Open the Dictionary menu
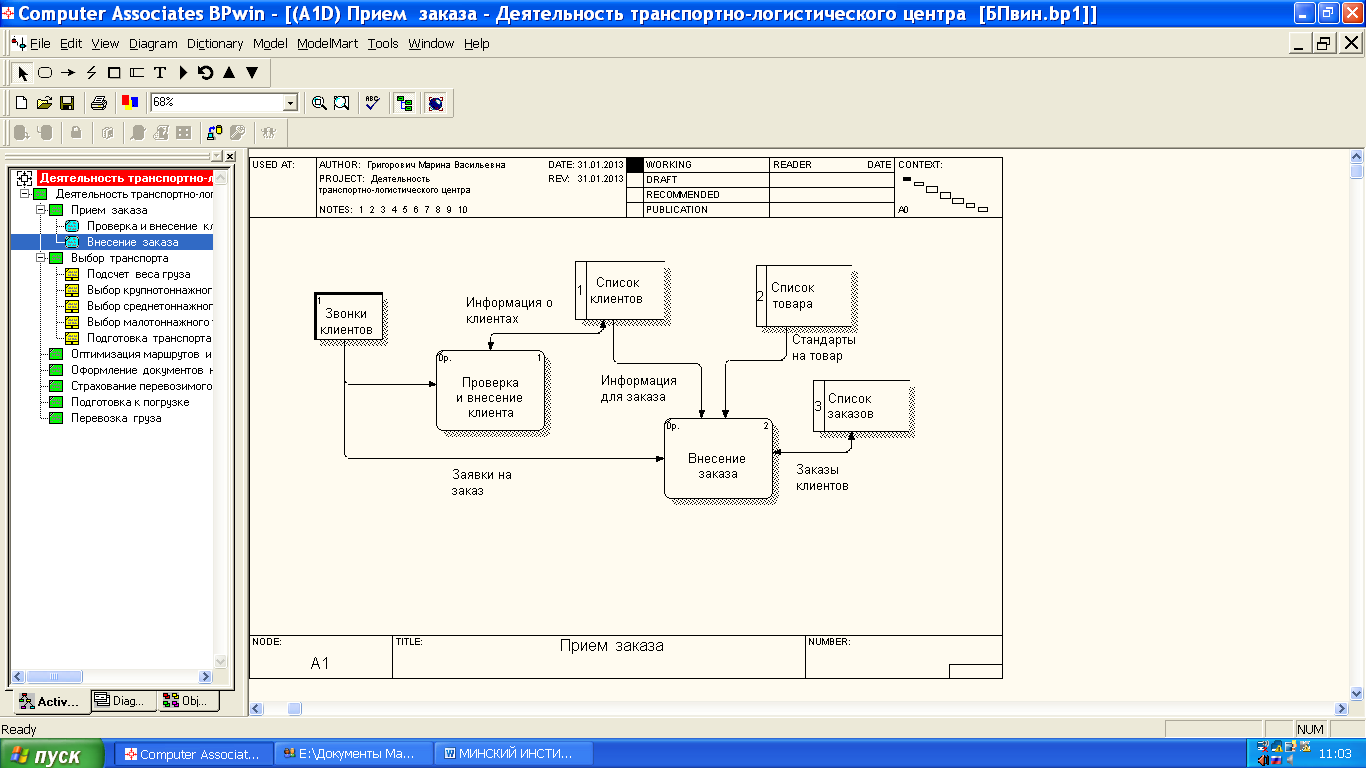Screen dimensions: 1366x768 215,44
